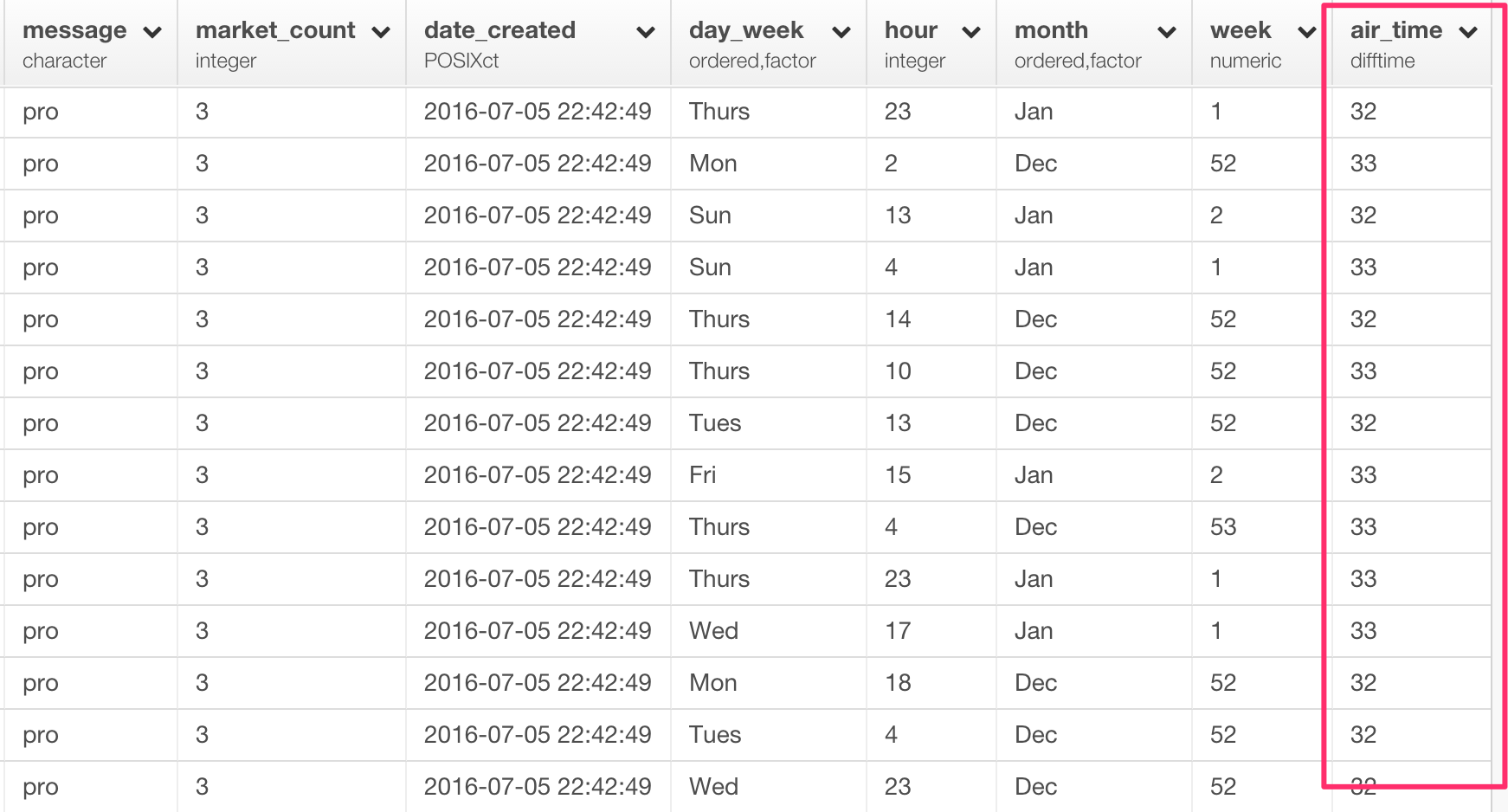Image resolution: width=1508 pixels, height=812 pixels.
Task: Open the week column dropdown arrow
Action: pos(1306,33)
